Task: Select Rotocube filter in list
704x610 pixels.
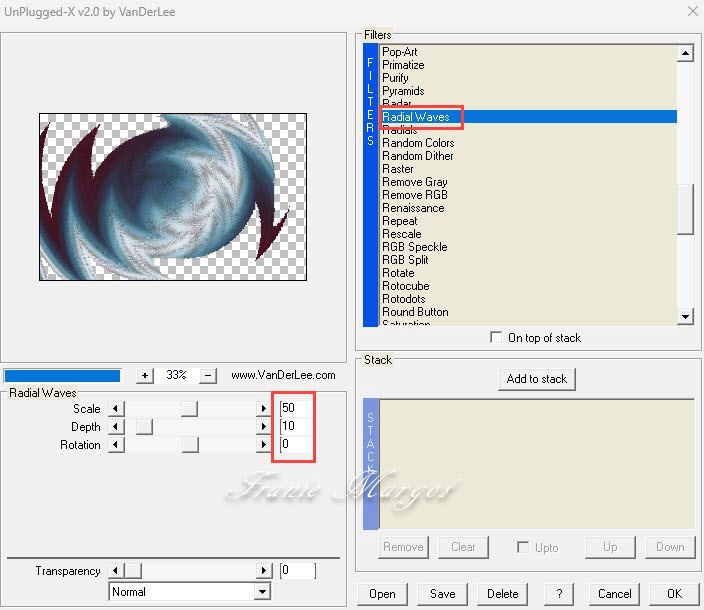Action: point(405,286)
